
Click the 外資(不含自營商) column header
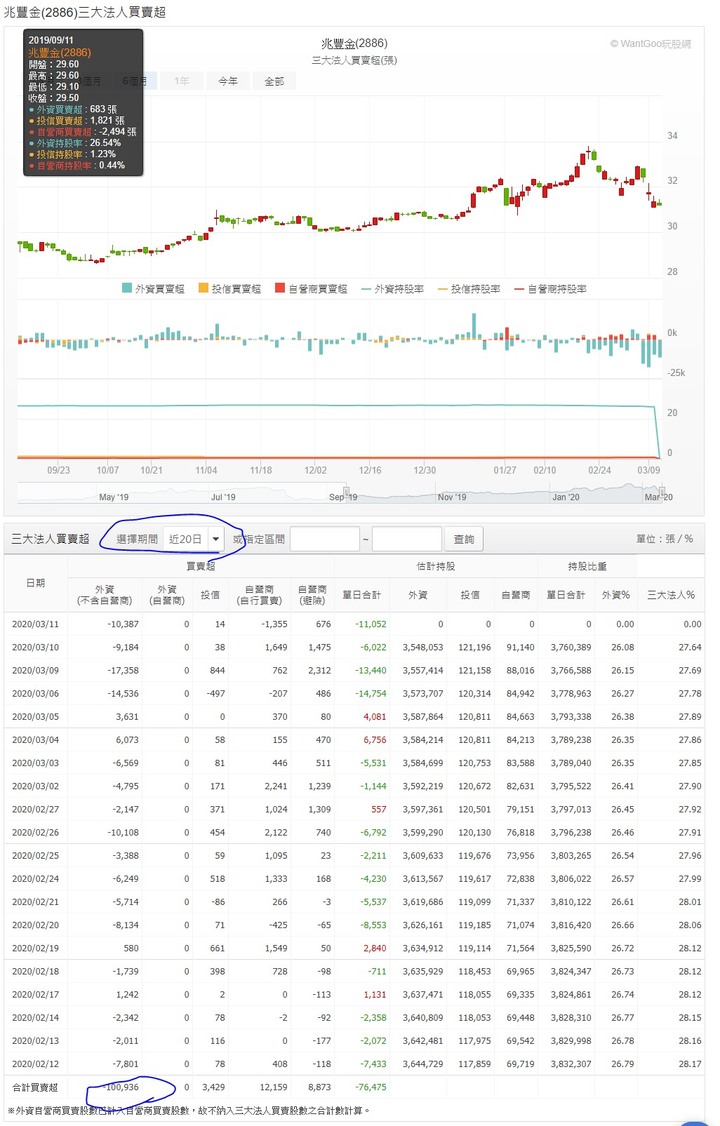[105, 595]
